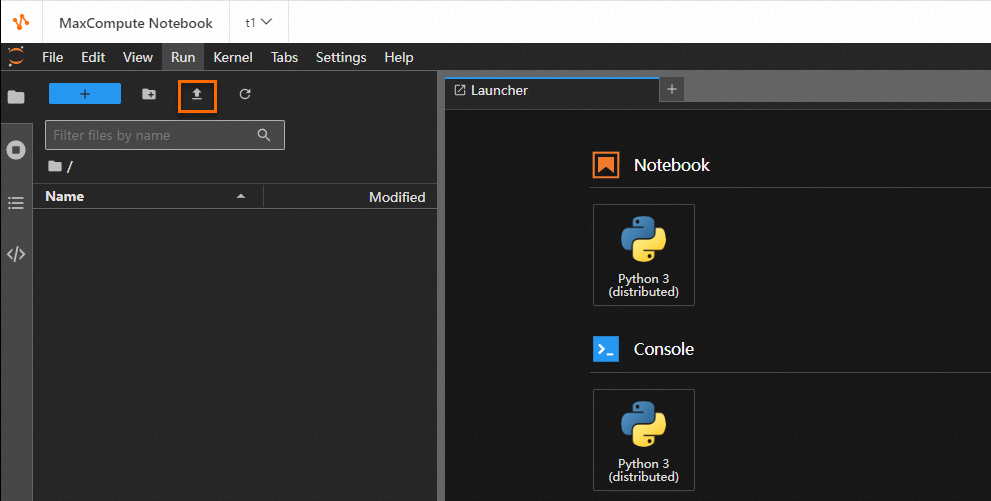Viewport: 991px width, 501px height.
Task: Open the Help menu
Action: (x=399, y=57)
